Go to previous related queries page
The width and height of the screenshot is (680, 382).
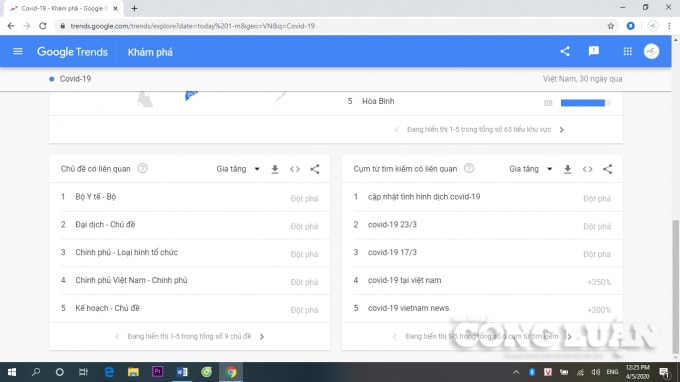pos(395,336)
